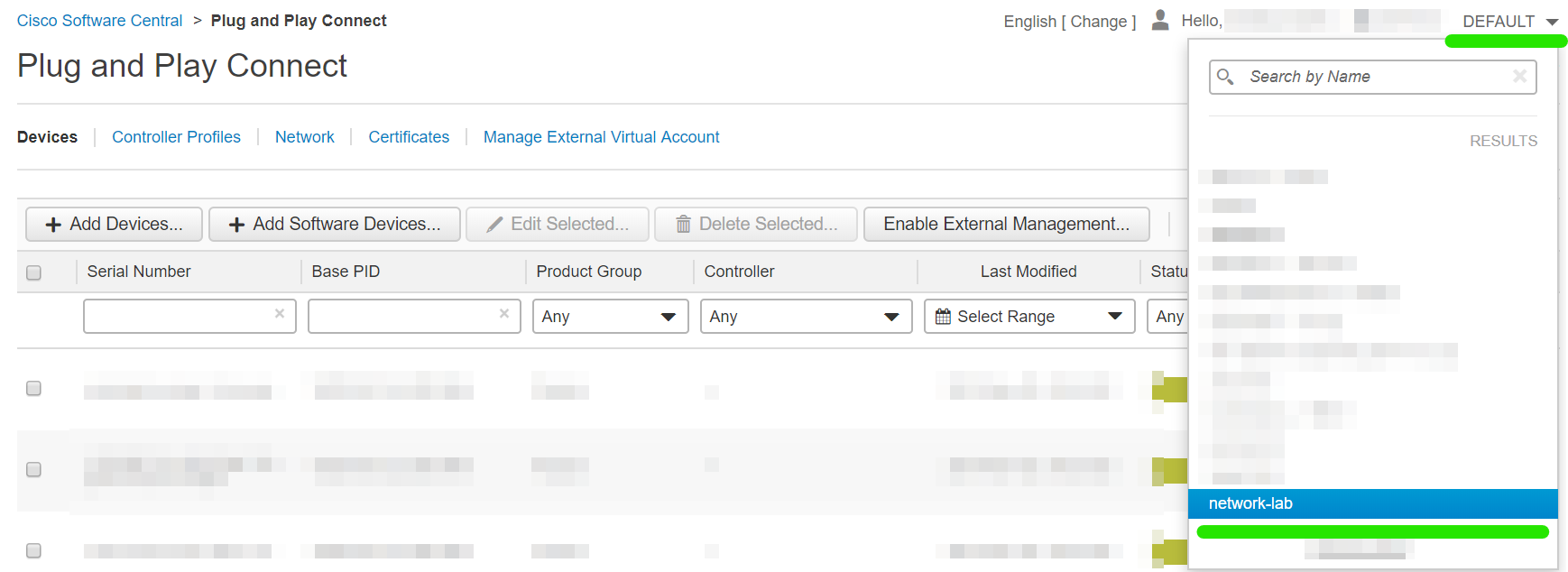The image size is (1568, 572).
Task: Click the Serial Number column header
Action: click(x=139, y=272)
